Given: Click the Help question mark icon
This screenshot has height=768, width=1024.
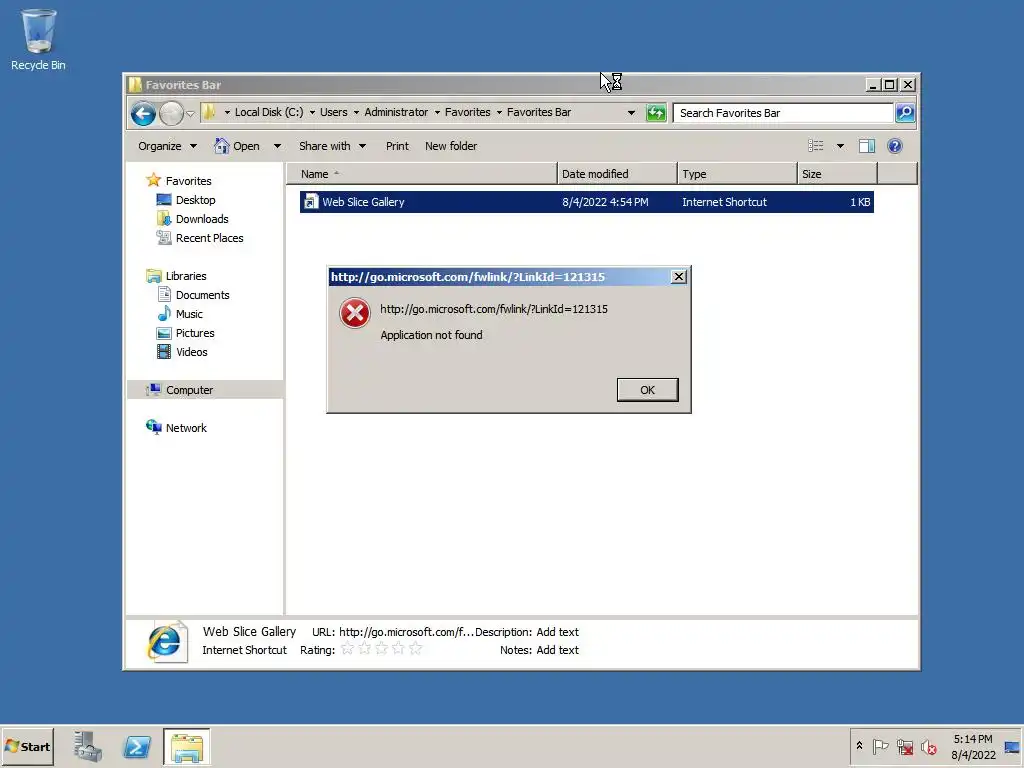Looking at the screenshot, I should 895,146.
